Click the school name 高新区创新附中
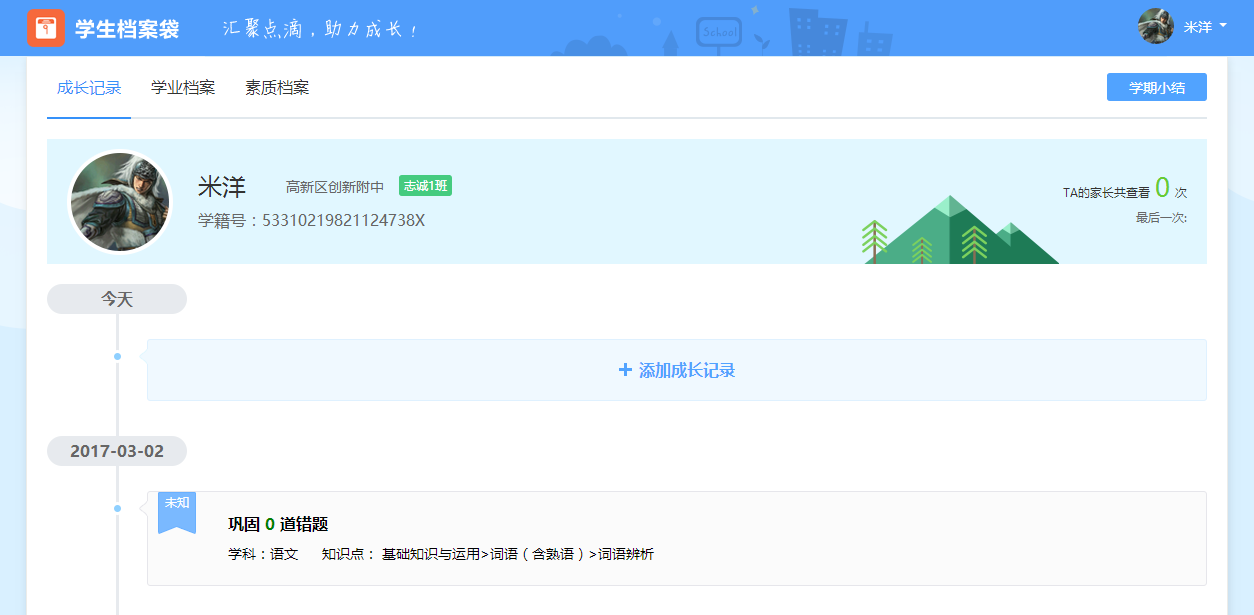Viewport: 1254px width, 615px height. 335,187
